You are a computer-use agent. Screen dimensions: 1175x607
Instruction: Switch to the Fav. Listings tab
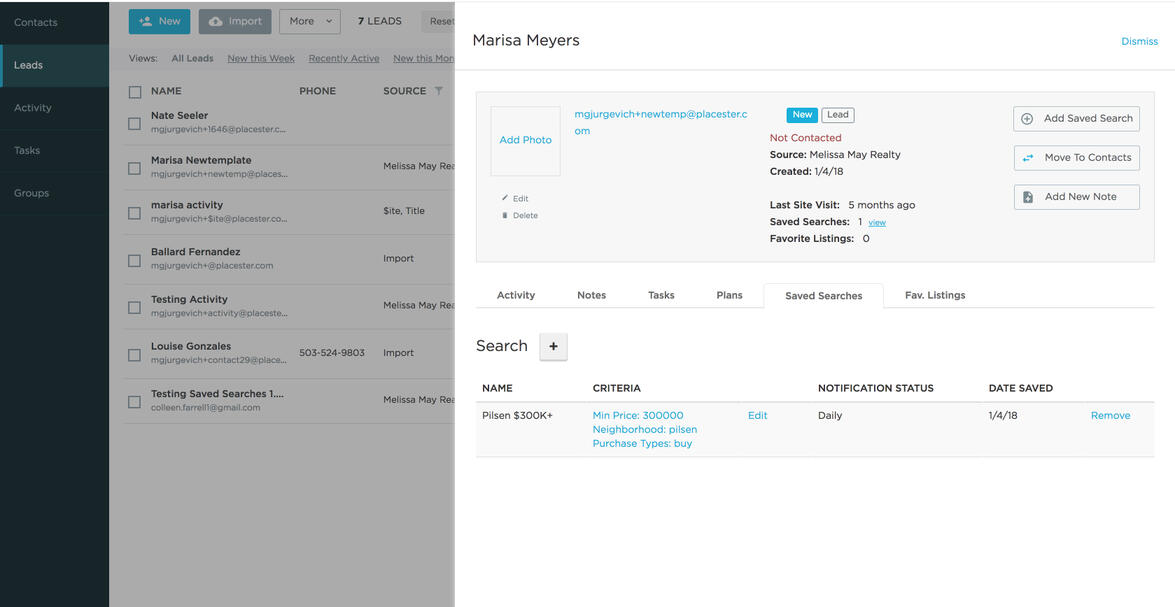[x=934, y=295]
